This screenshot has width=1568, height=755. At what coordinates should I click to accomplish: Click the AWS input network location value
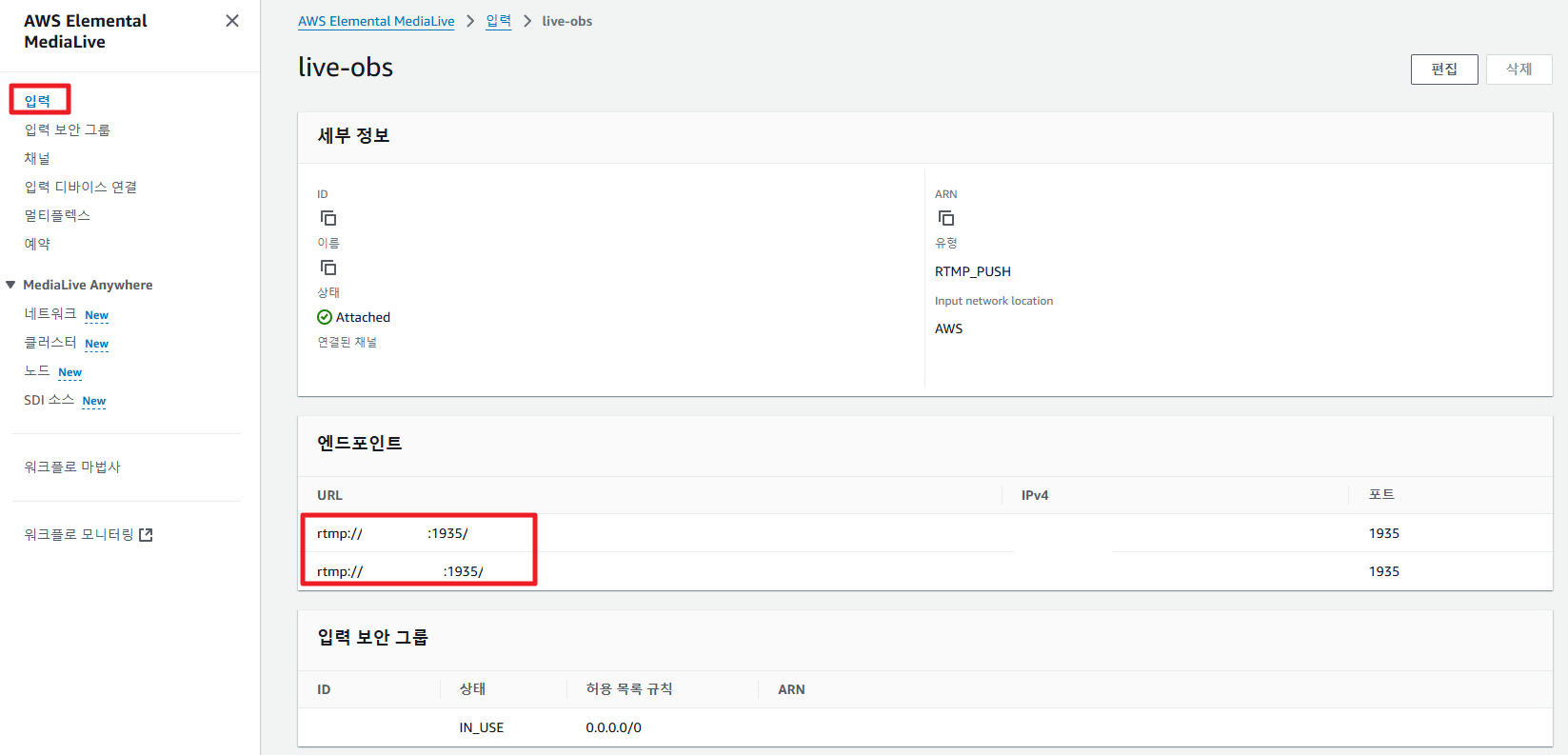948,328
